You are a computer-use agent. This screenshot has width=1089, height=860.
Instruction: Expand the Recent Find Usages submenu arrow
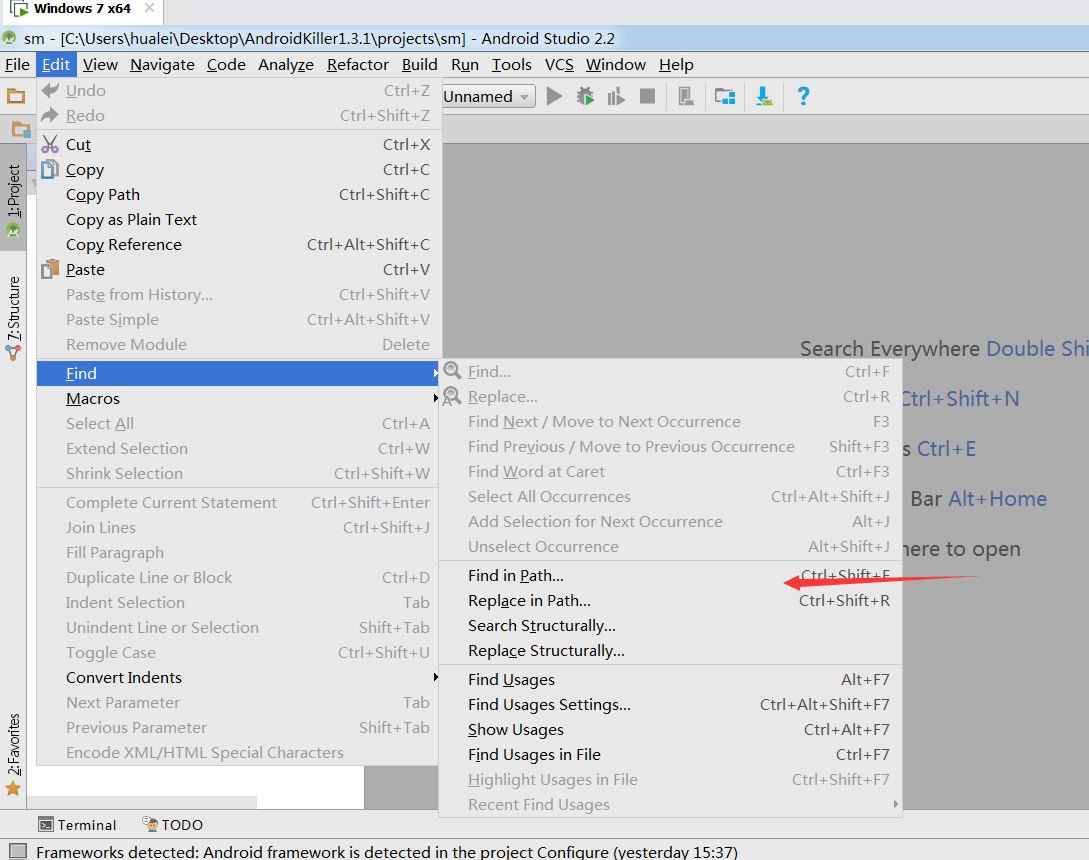click(x=895, y=804)
